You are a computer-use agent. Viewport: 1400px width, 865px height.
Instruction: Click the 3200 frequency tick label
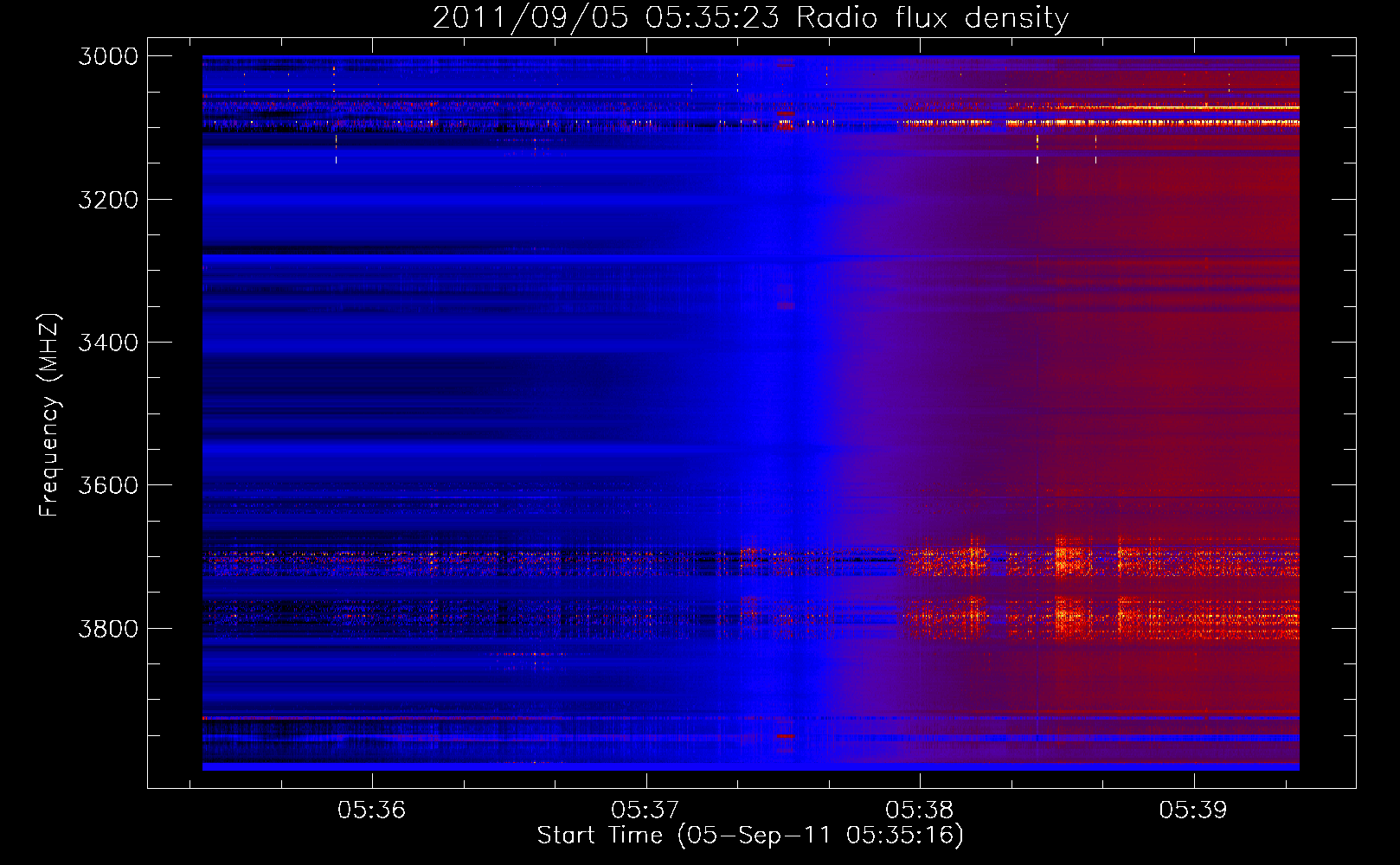(x=108, y=200)
